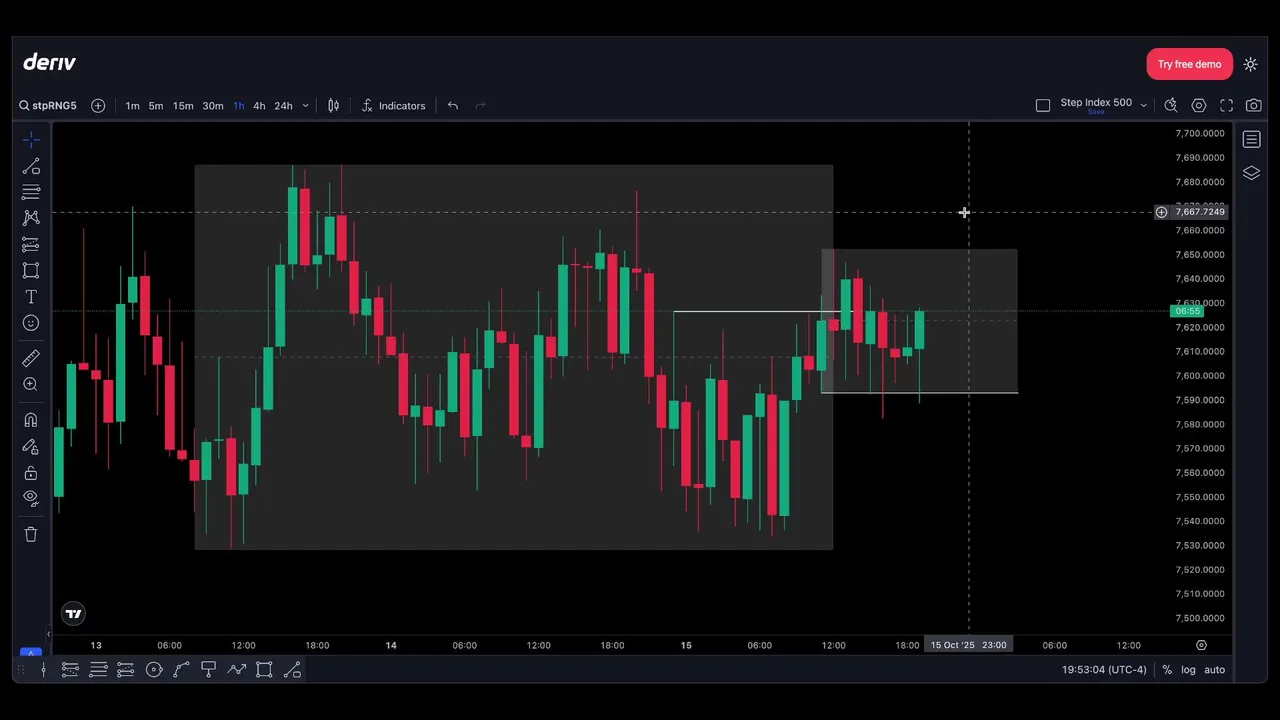Undo the last chart action

(x=453, y=105)
